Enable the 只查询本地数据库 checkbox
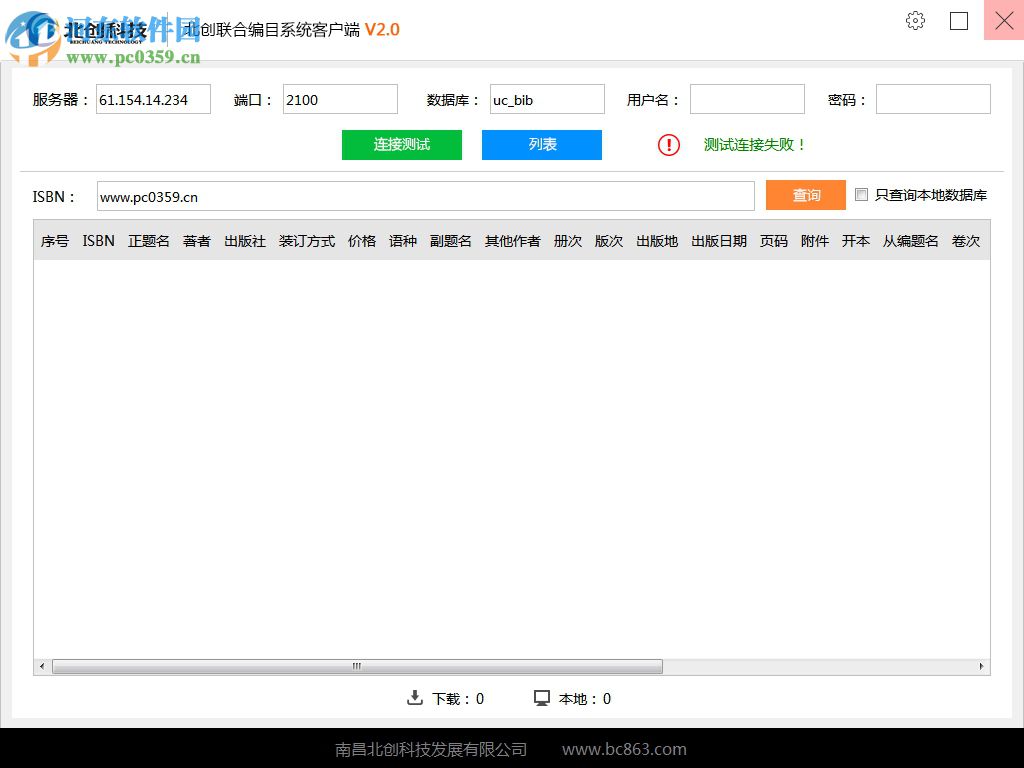Screen dimensions: 1024x768 point(862,194)
